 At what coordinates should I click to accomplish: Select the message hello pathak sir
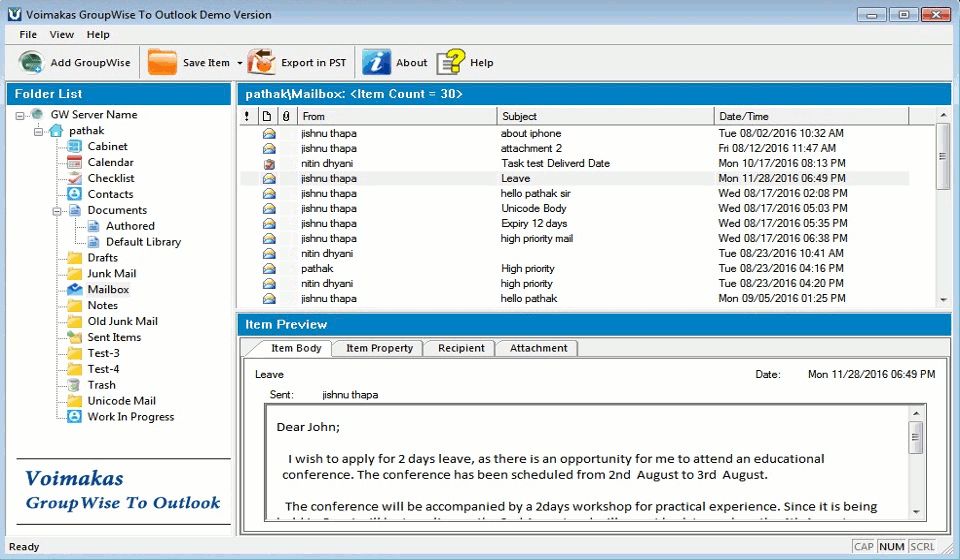(x=574, y=193)
